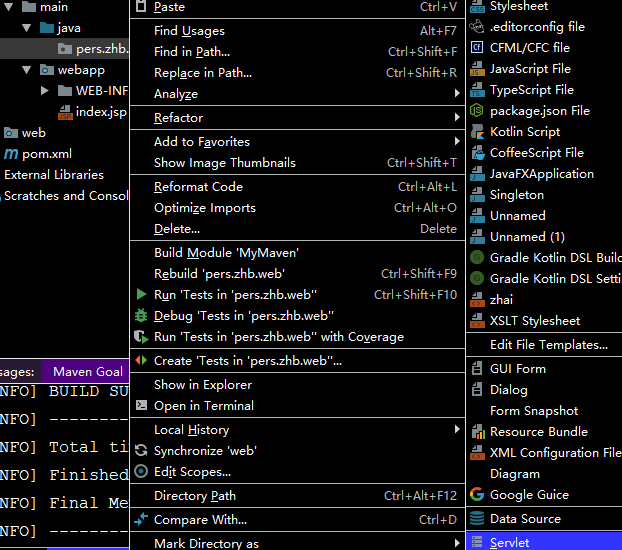This screenshot has height=550, width=622.
Task: Choose Diagram entry in New submenu
Action: pos(544,474)
